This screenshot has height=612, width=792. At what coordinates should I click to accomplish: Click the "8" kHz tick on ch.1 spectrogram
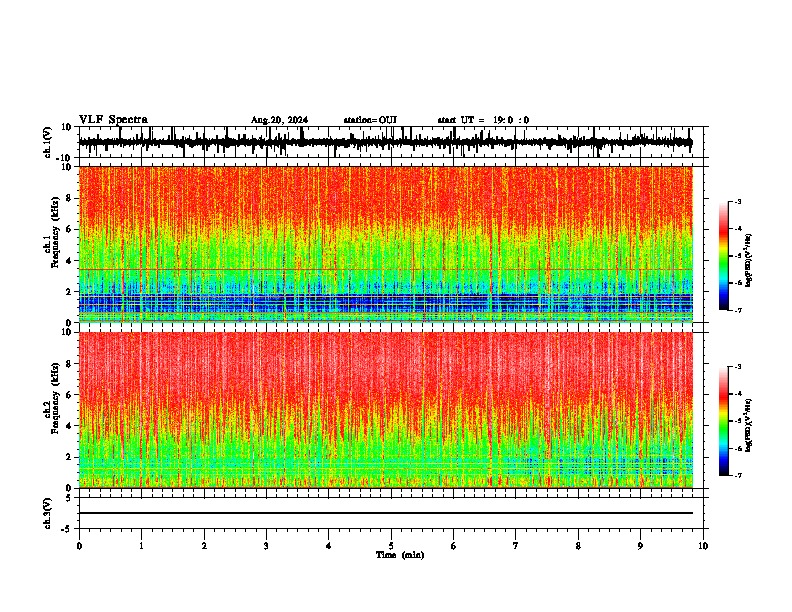click(x=69, y=198)
